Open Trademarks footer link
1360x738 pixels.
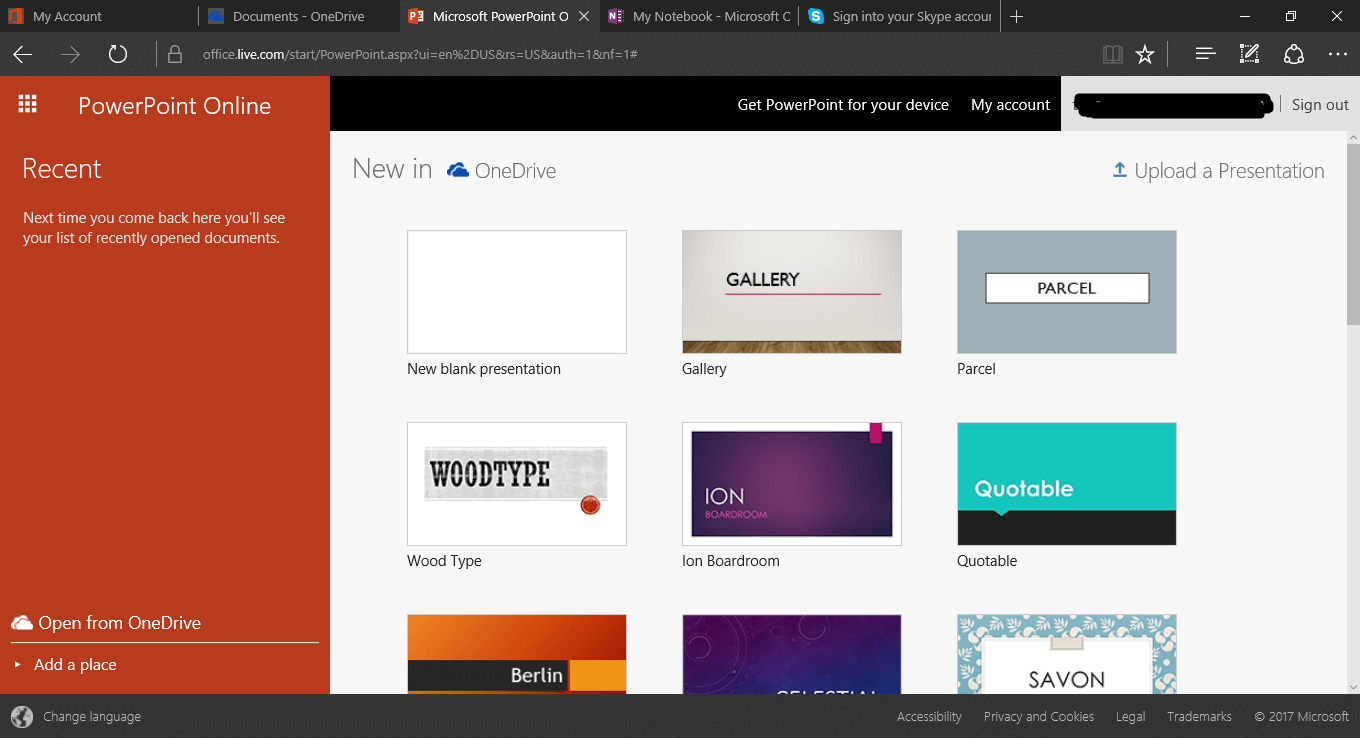1197,716
